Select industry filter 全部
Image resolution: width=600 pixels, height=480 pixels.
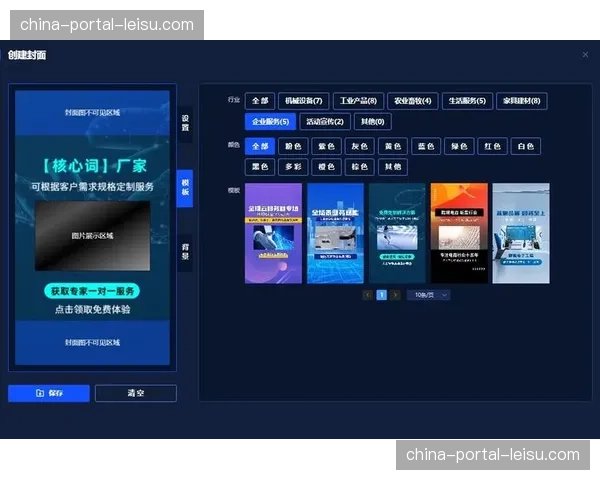[260, 101]
